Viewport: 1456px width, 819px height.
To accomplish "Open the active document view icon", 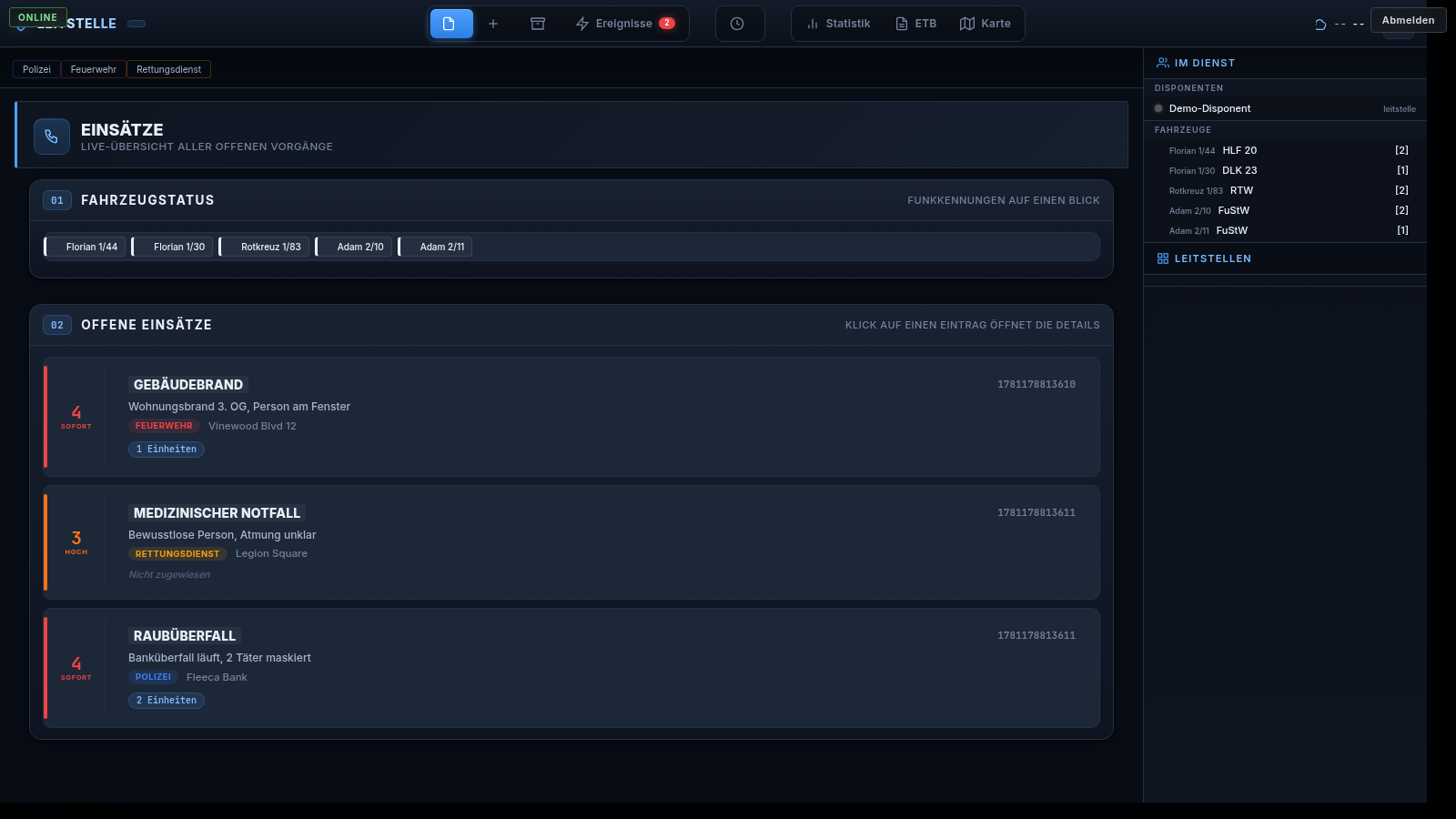I will pos(451,24).
